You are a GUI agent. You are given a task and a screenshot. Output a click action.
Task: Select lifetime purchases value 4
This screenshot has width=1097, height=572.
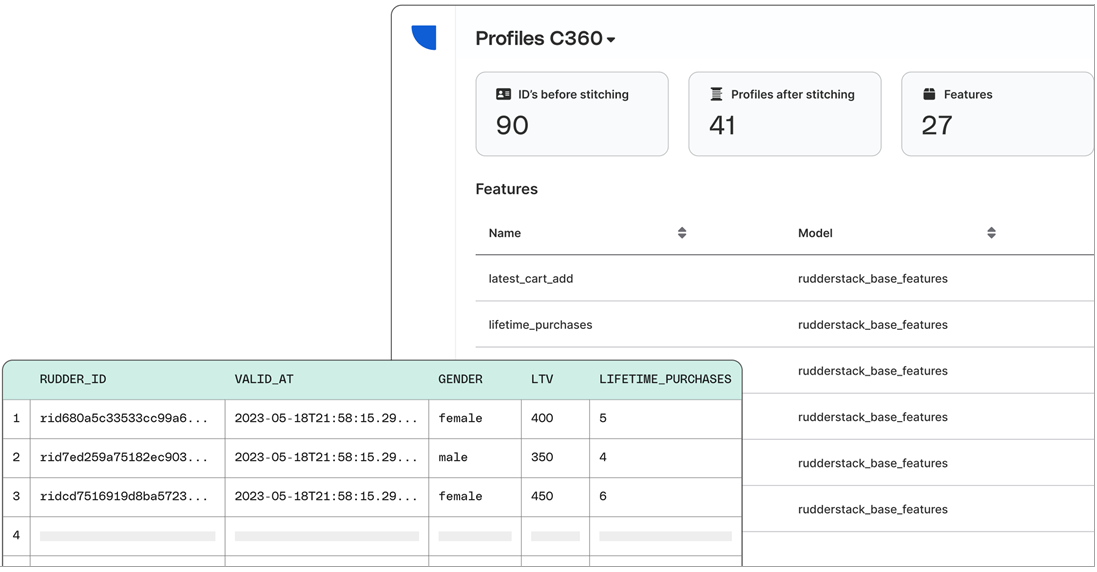(603, 457)
